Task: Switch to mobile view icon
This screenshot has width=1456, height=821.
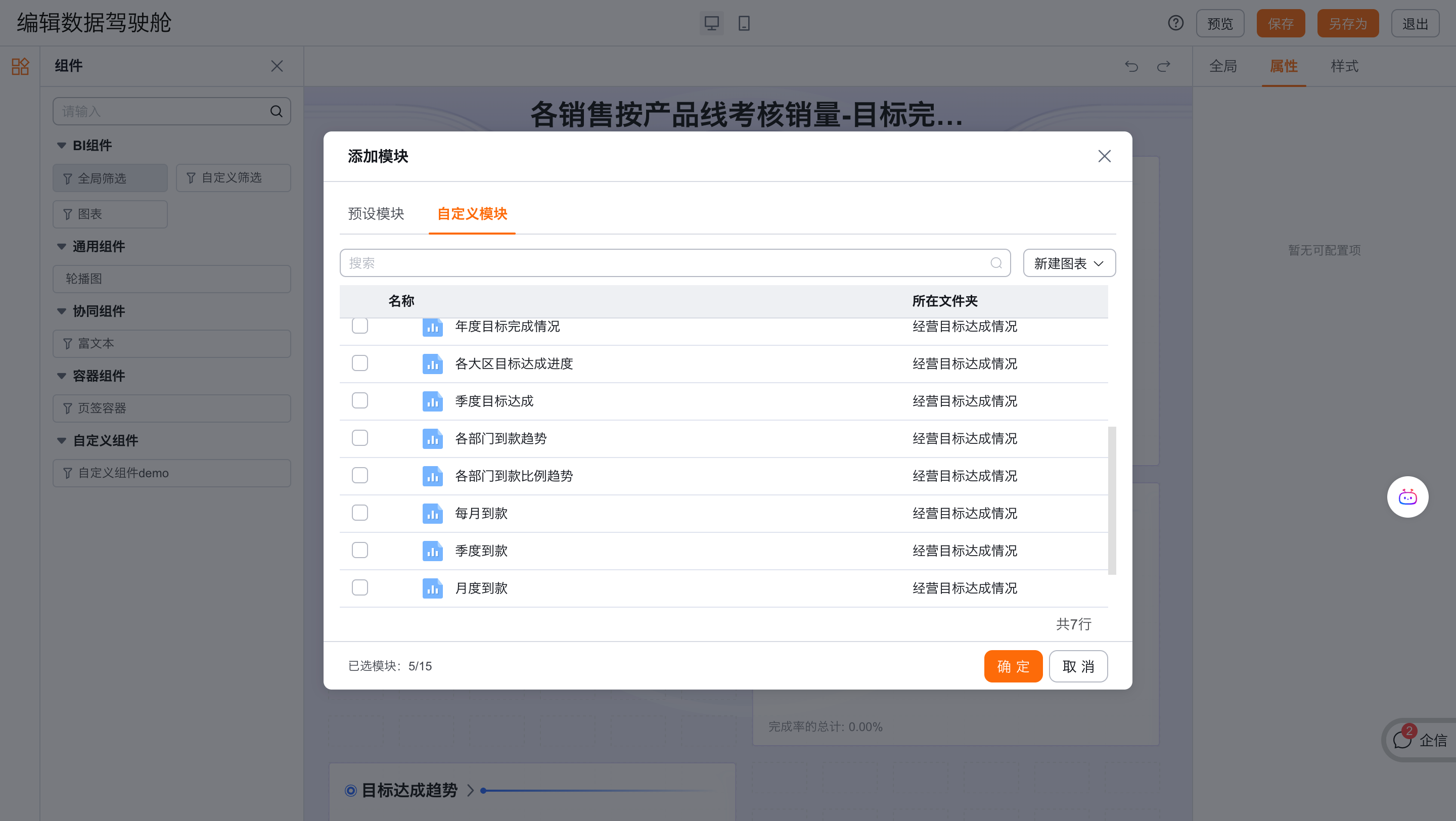Action: tap(744, 23)
